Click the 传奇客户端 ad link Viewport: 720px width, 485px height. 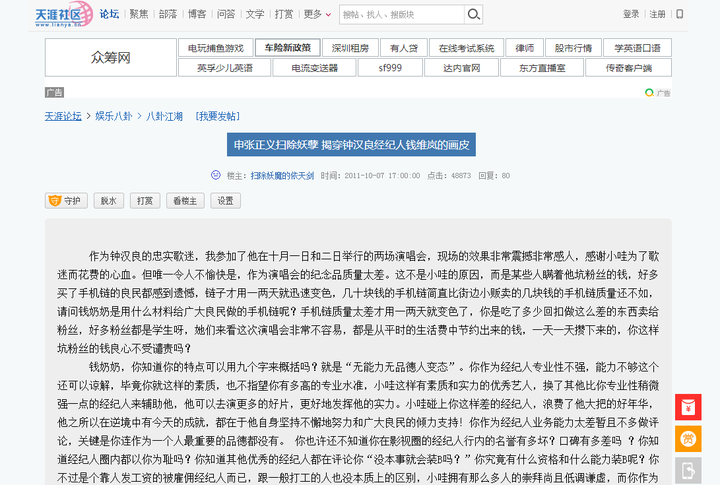[629, 68]
